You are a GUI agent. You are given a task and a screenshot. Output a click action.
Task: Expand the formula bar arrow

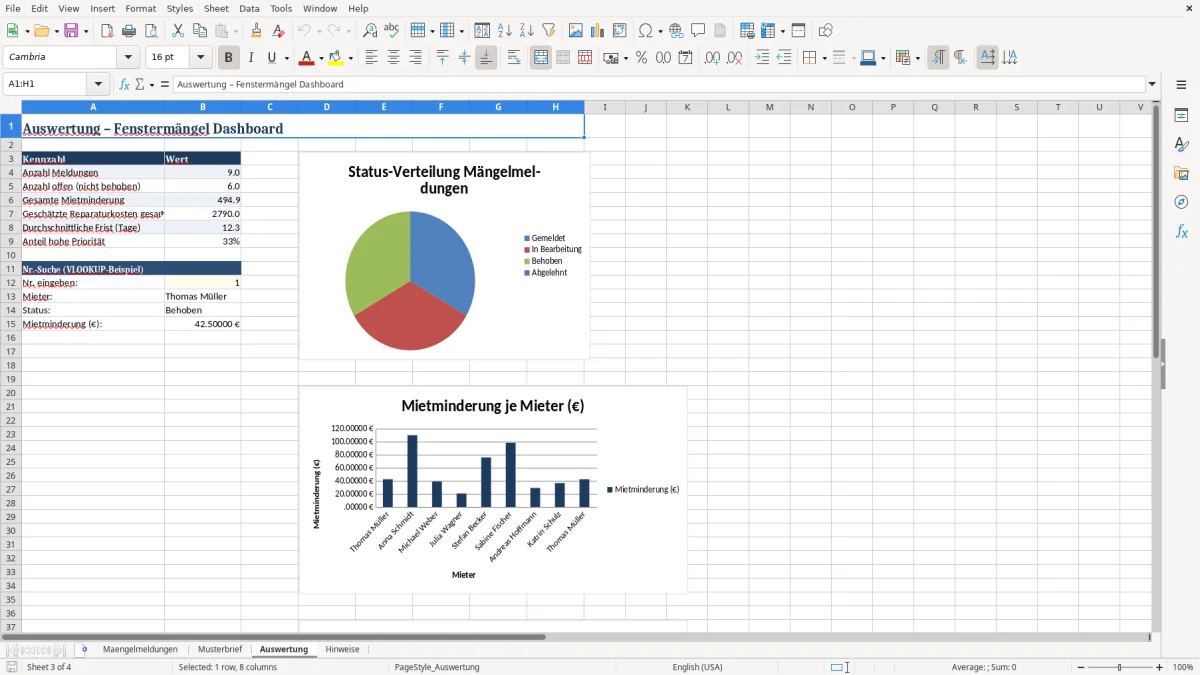click(x=1152, y=85)
